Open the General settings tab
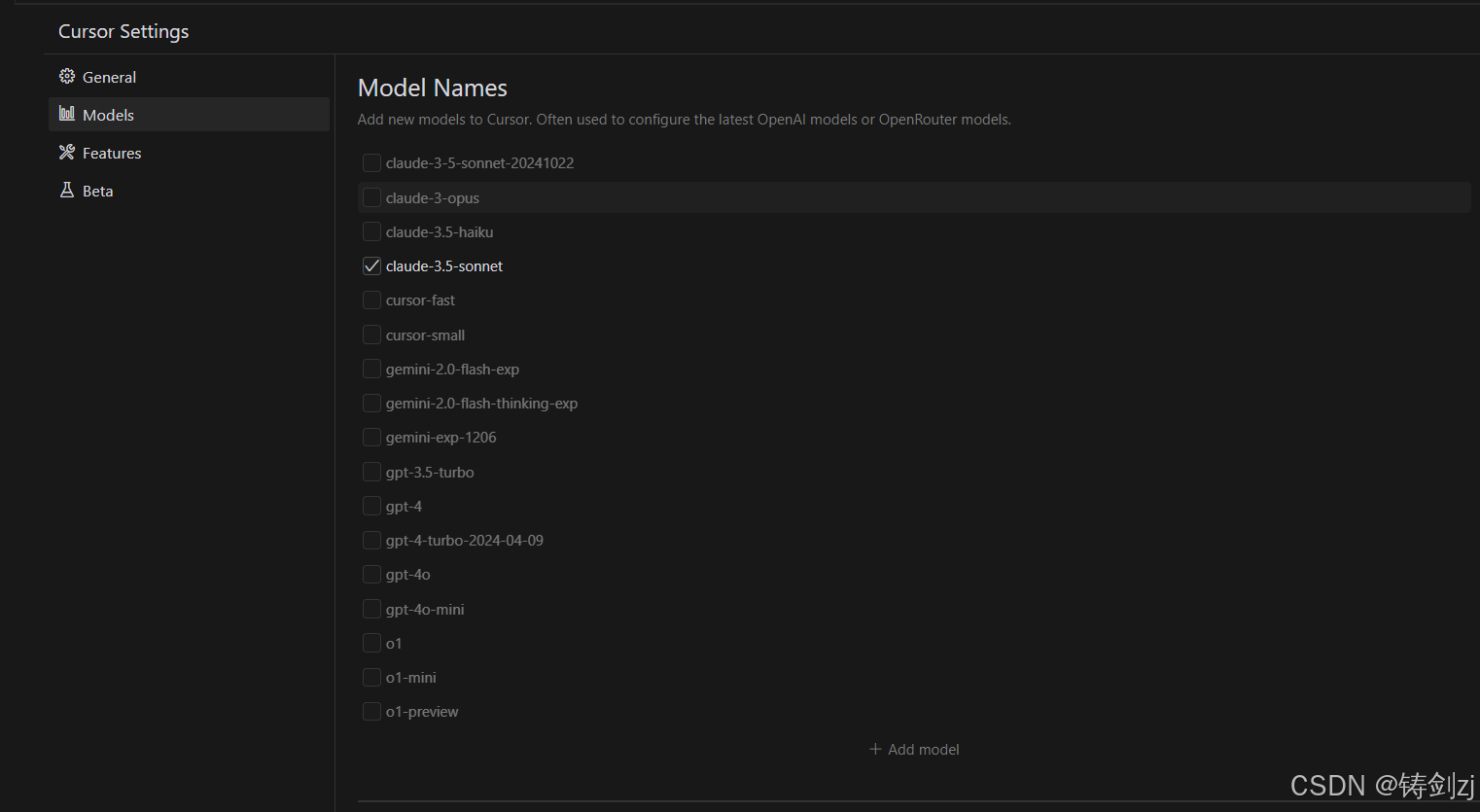 tap(189, 77)
